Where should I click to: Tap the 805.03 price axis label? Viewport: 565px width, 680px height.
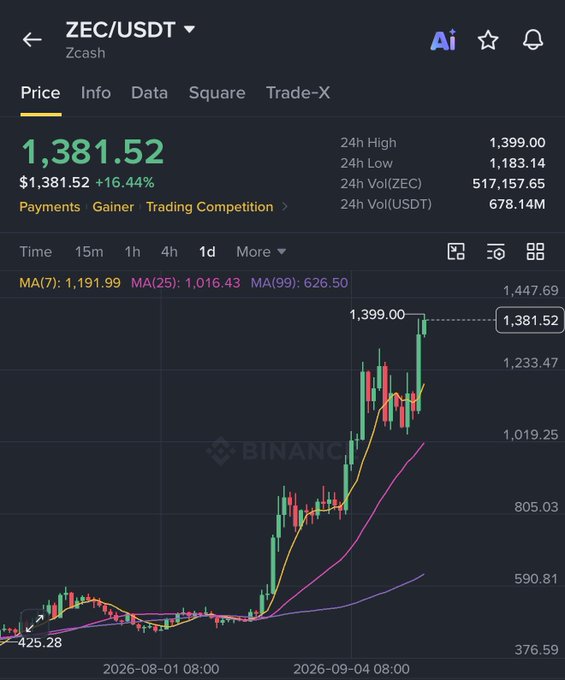click(536, 507)
